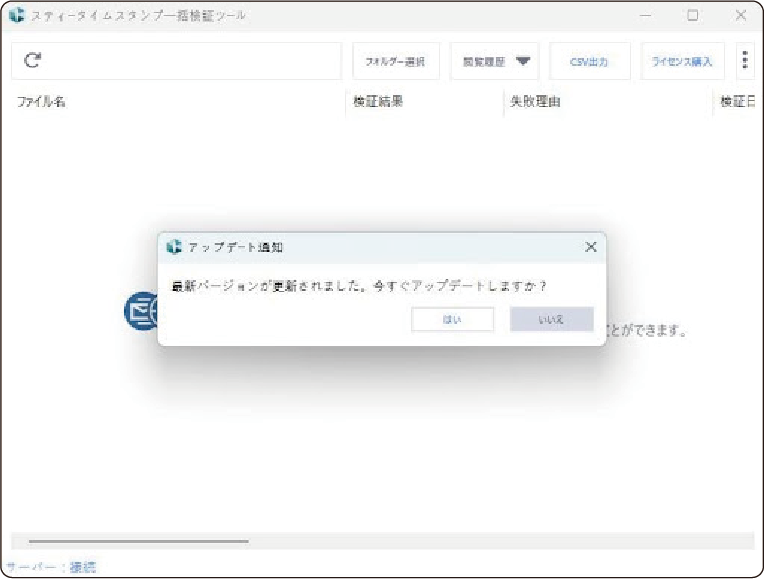Click the blue envelope icon behind the dialog
The height and width of the screenshot is (579, 765).
click(x=141, y=311)
